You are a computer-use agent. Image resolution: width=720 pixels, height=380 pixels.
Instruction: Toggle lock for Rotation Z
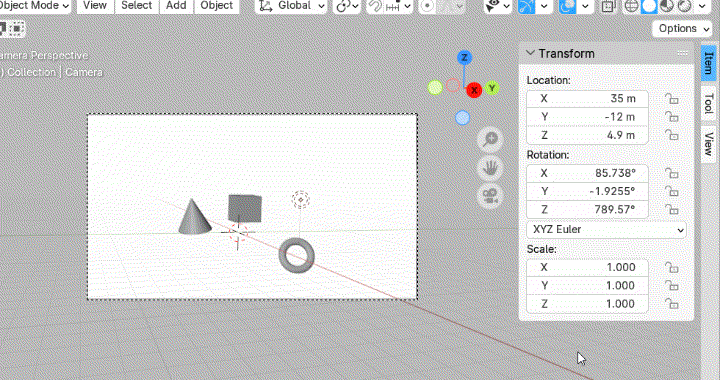point(672,210)
